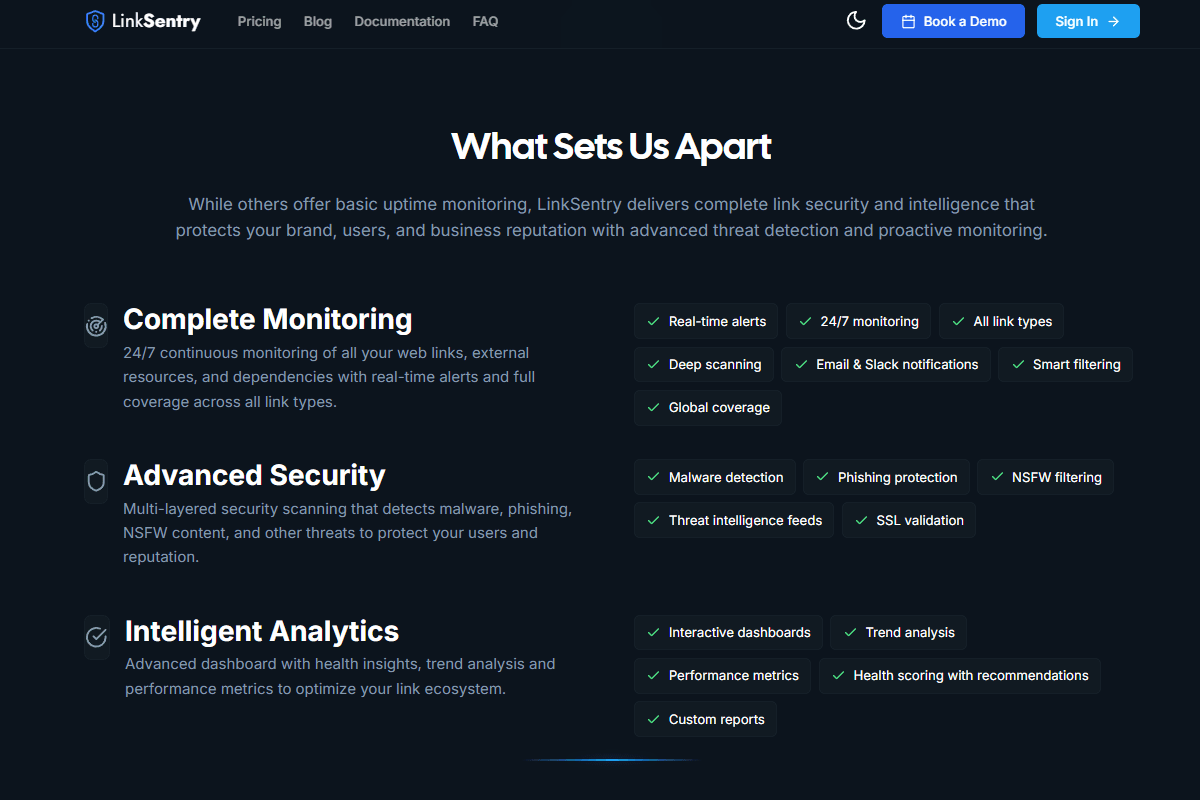Open the Pricing menu item
Screen dimensions: 1200x800
259,21
